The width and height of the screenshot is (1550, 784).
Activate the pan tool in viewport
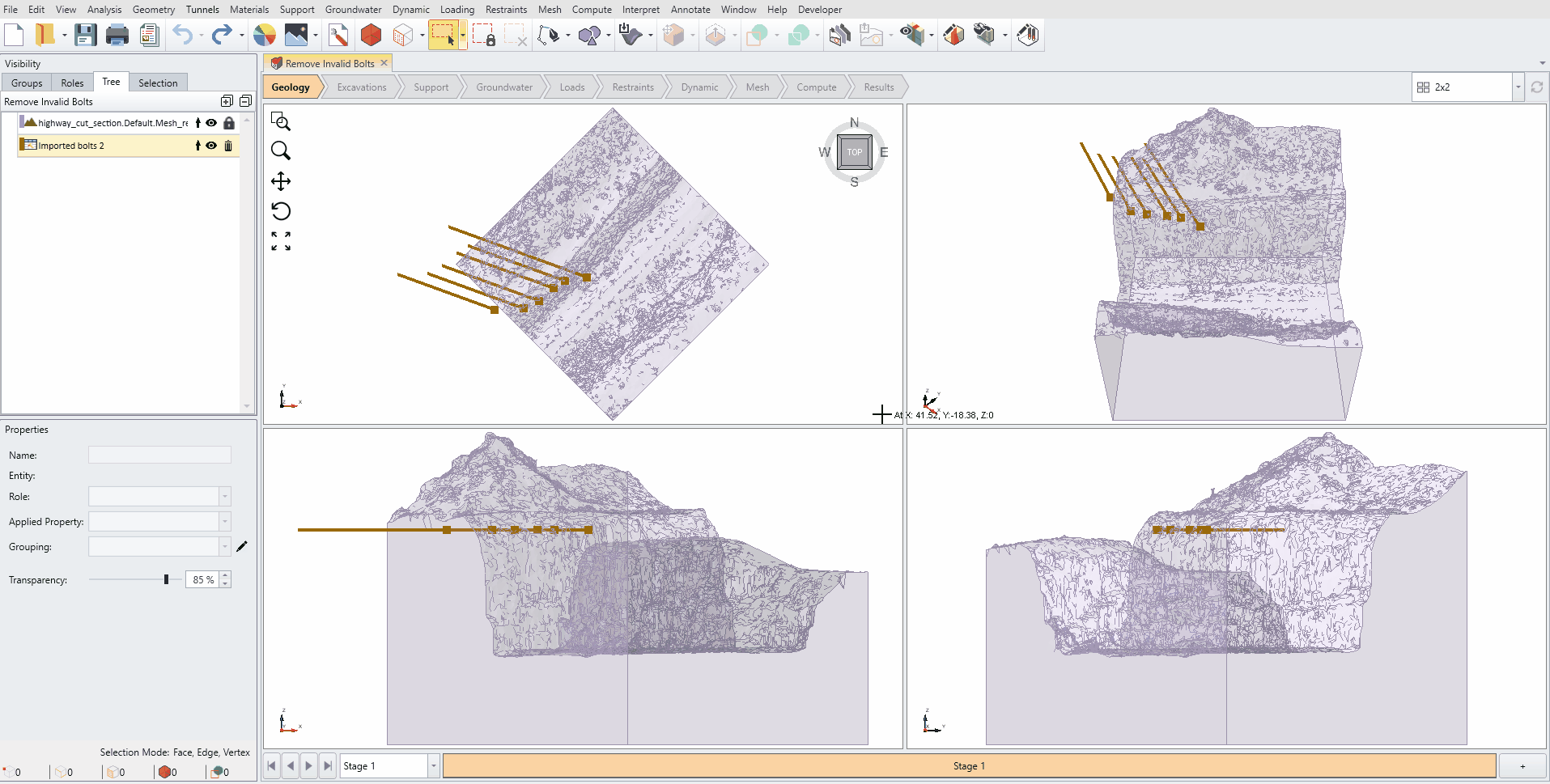click(281, 181)
